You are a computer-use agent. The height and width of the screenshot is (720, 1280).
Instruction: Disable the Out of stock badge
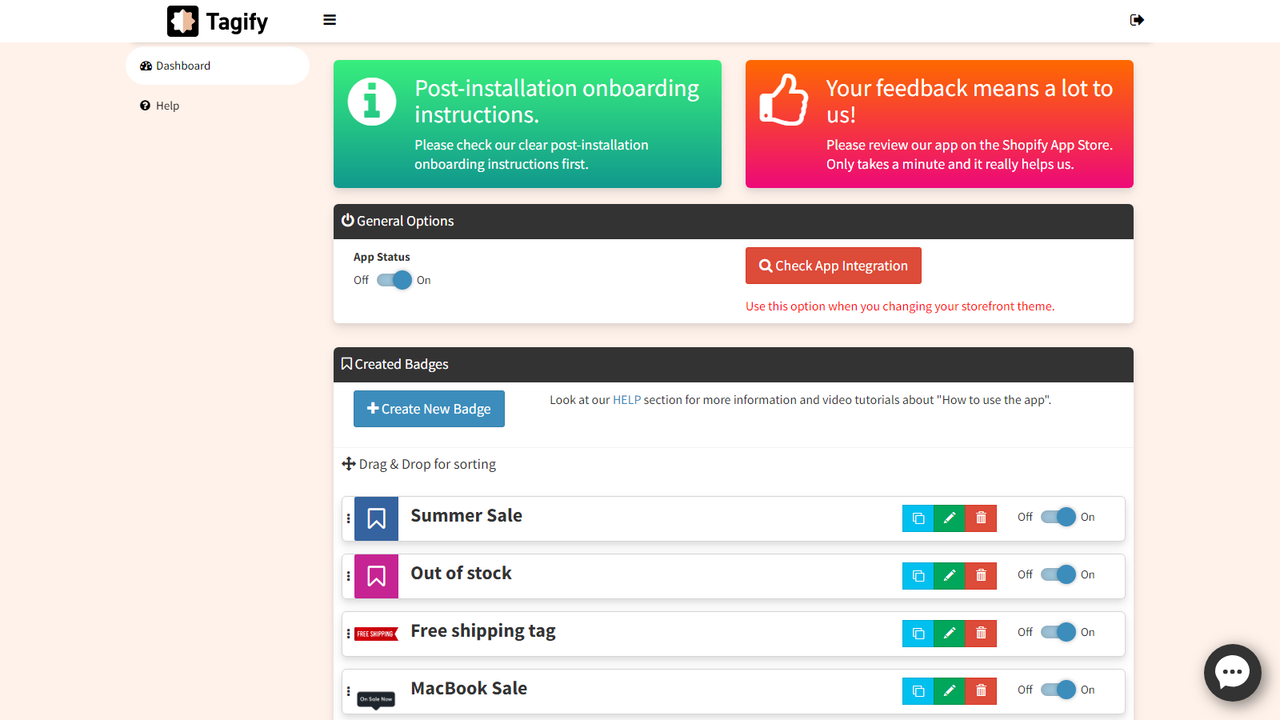tap(1059, 575)
